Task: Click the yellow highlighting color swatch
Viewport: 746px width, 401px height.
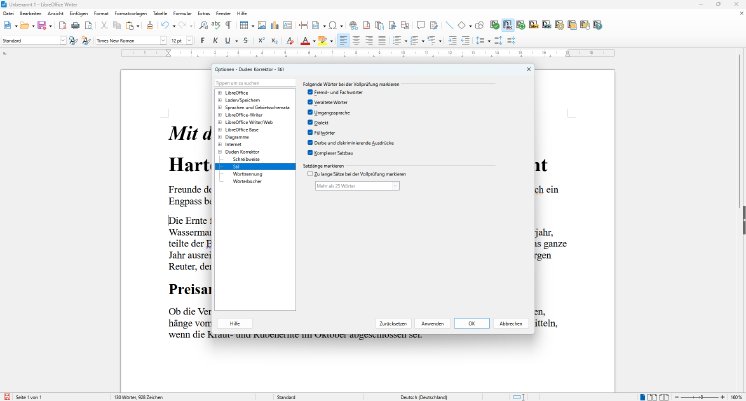Action: click(x=323, y=41)
